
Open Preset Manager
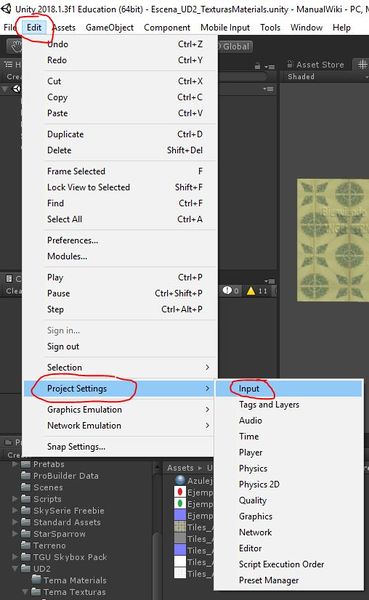[289, 581]
